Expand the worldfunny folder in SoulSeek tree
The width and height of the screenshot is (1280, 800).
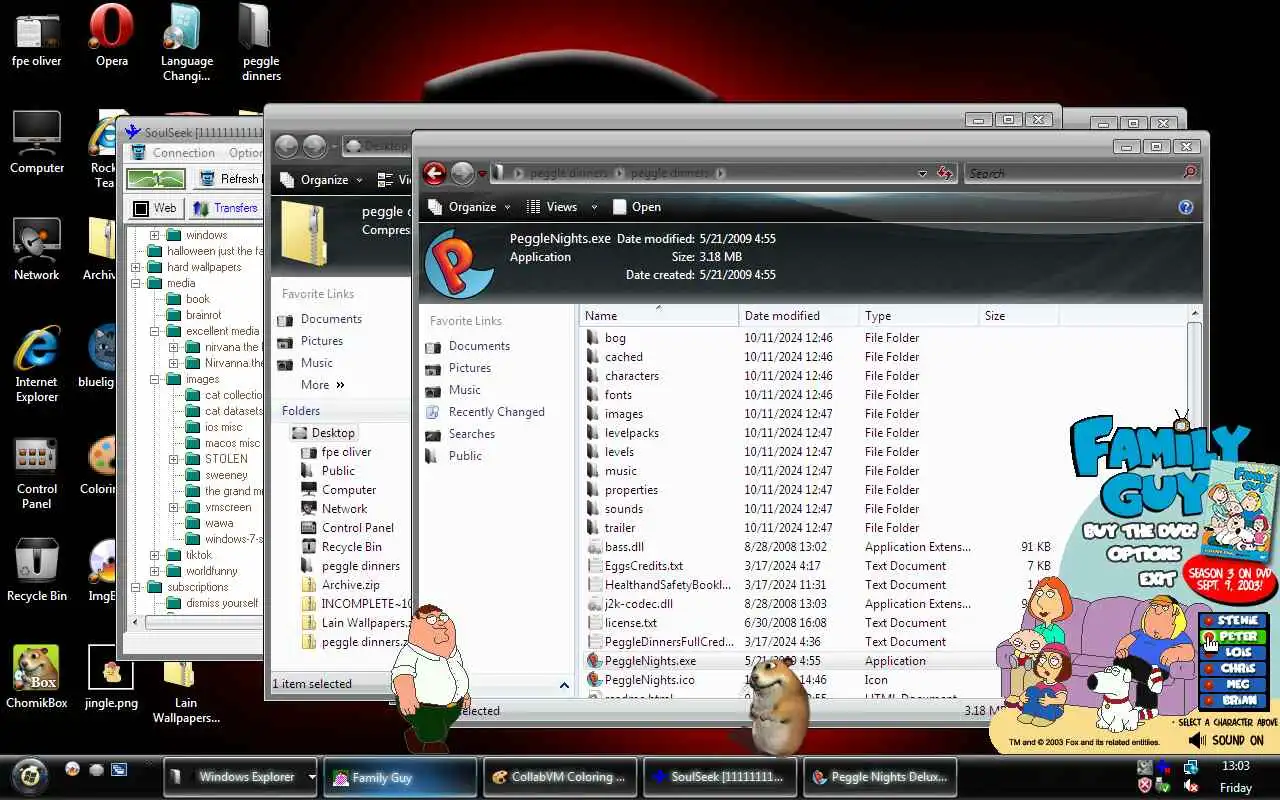[x=155, y=571]
